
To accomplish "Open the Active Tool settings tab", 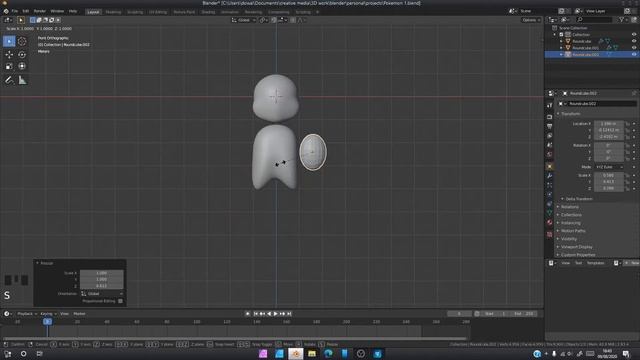I will 549,105.
